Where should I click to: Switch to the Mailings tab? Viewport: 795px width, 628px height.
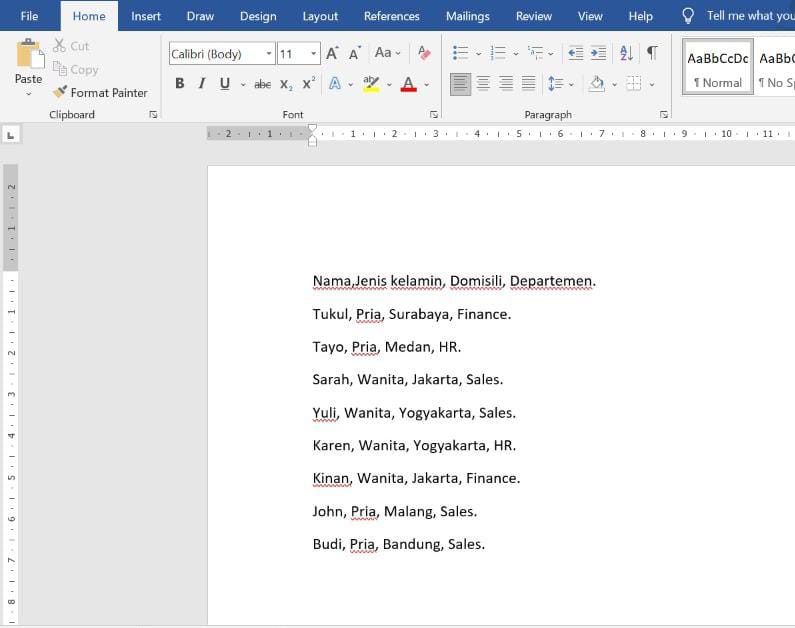pyautogui.click(x=467, y=16)
